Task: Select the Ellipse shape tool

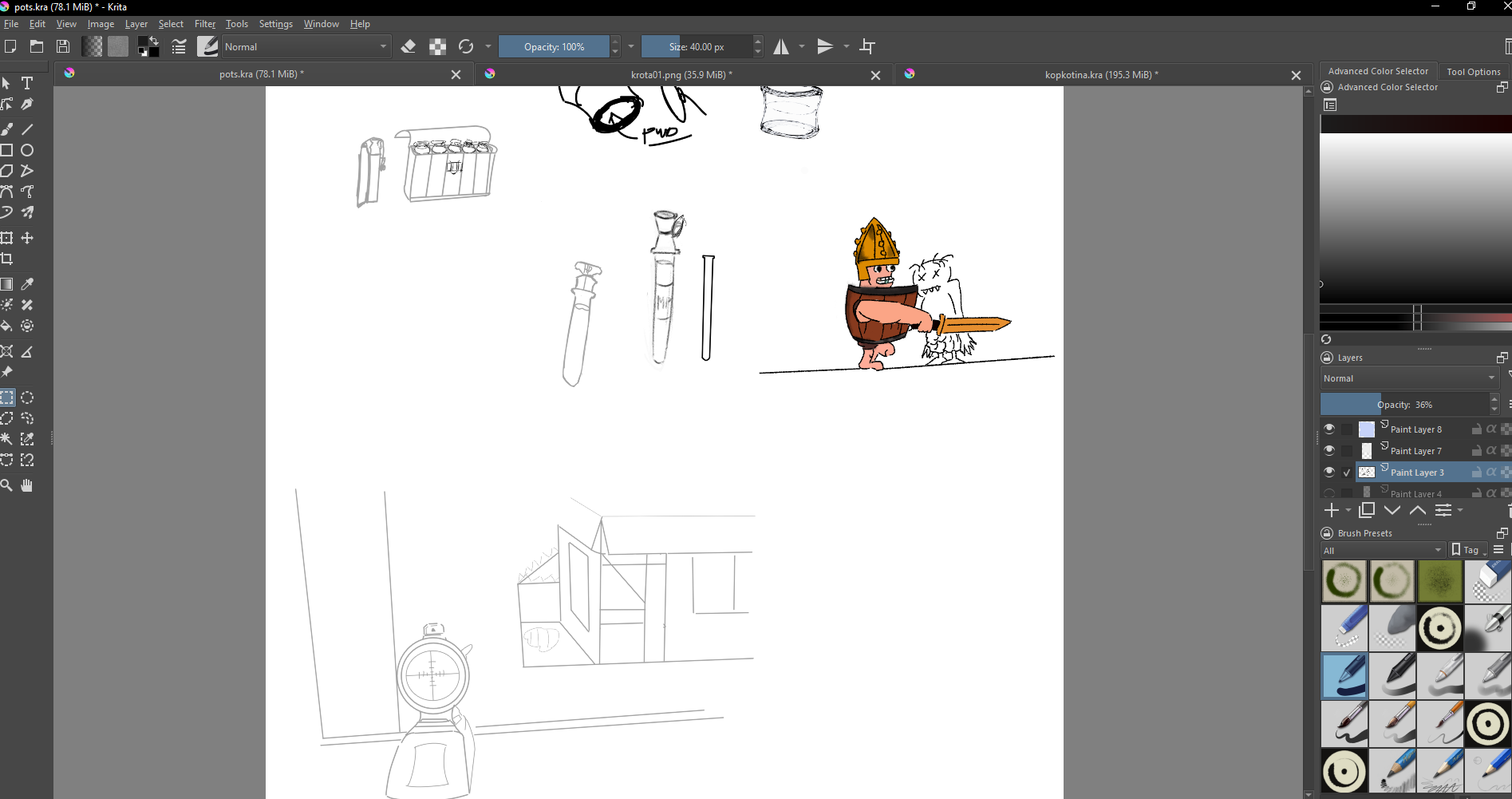Action: (27, 150)
